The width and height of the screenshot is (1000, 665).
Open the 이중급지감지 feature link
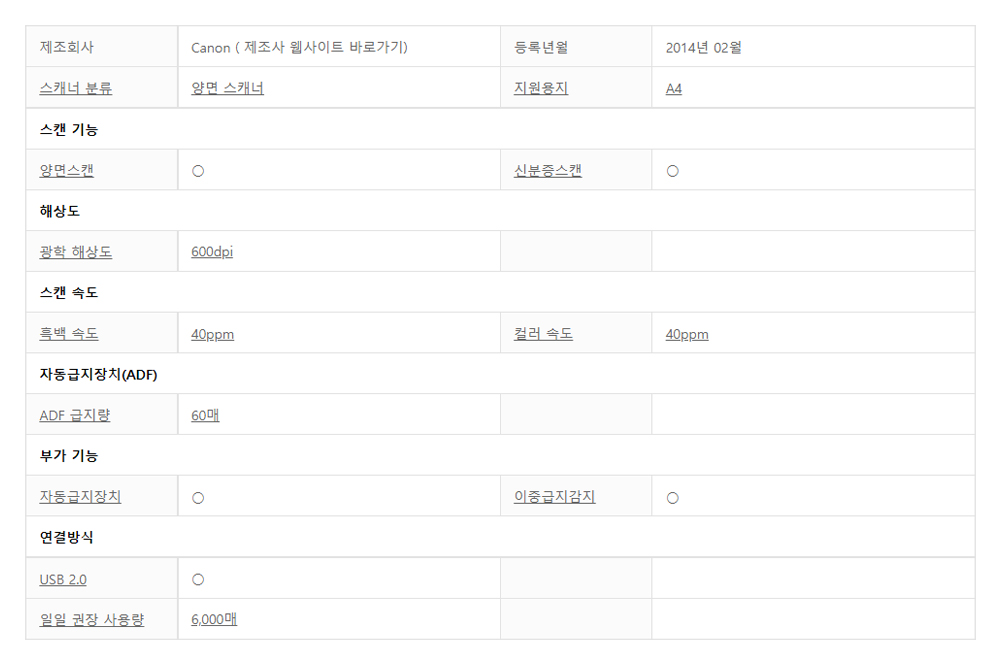[555, 497]
